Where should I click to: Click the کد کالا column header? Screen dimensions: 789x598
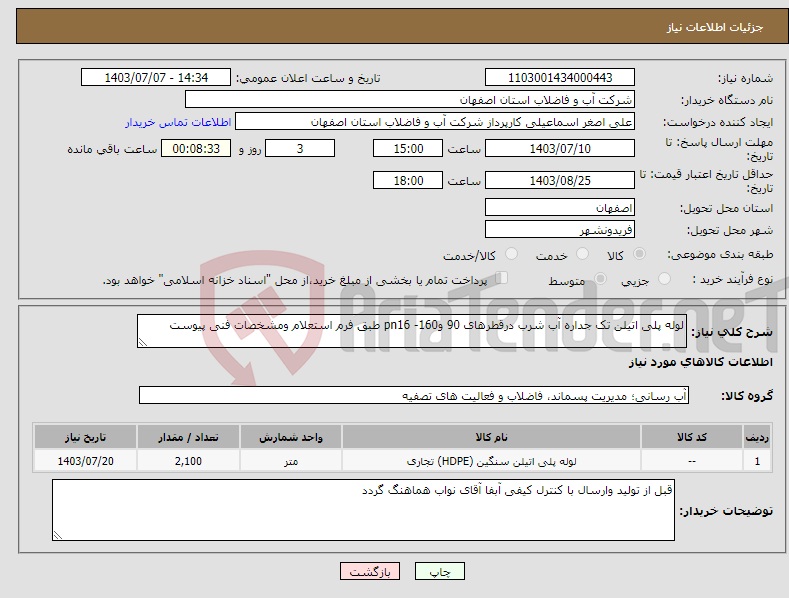[x=692, y=437]
